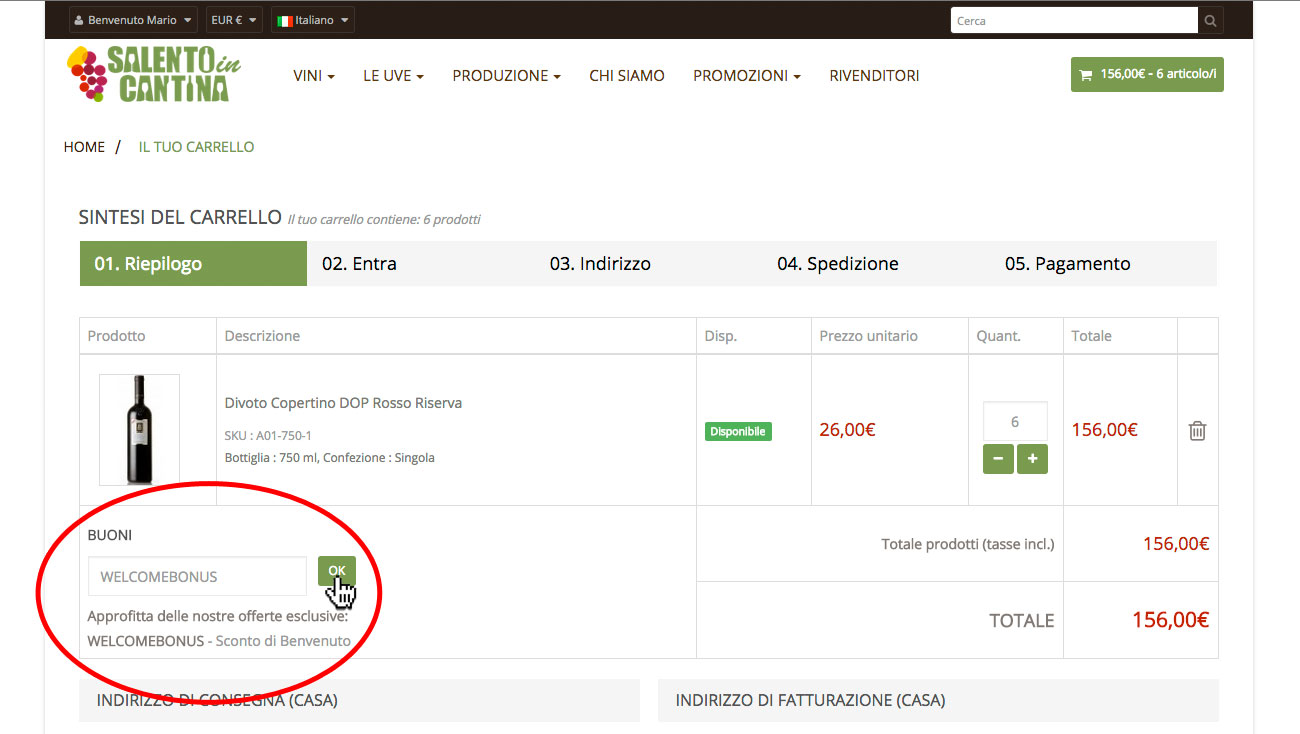Screen dimensions: 1300x734
Task: Open the EUR € currency dropdown
Action: (x=235, y=20)
